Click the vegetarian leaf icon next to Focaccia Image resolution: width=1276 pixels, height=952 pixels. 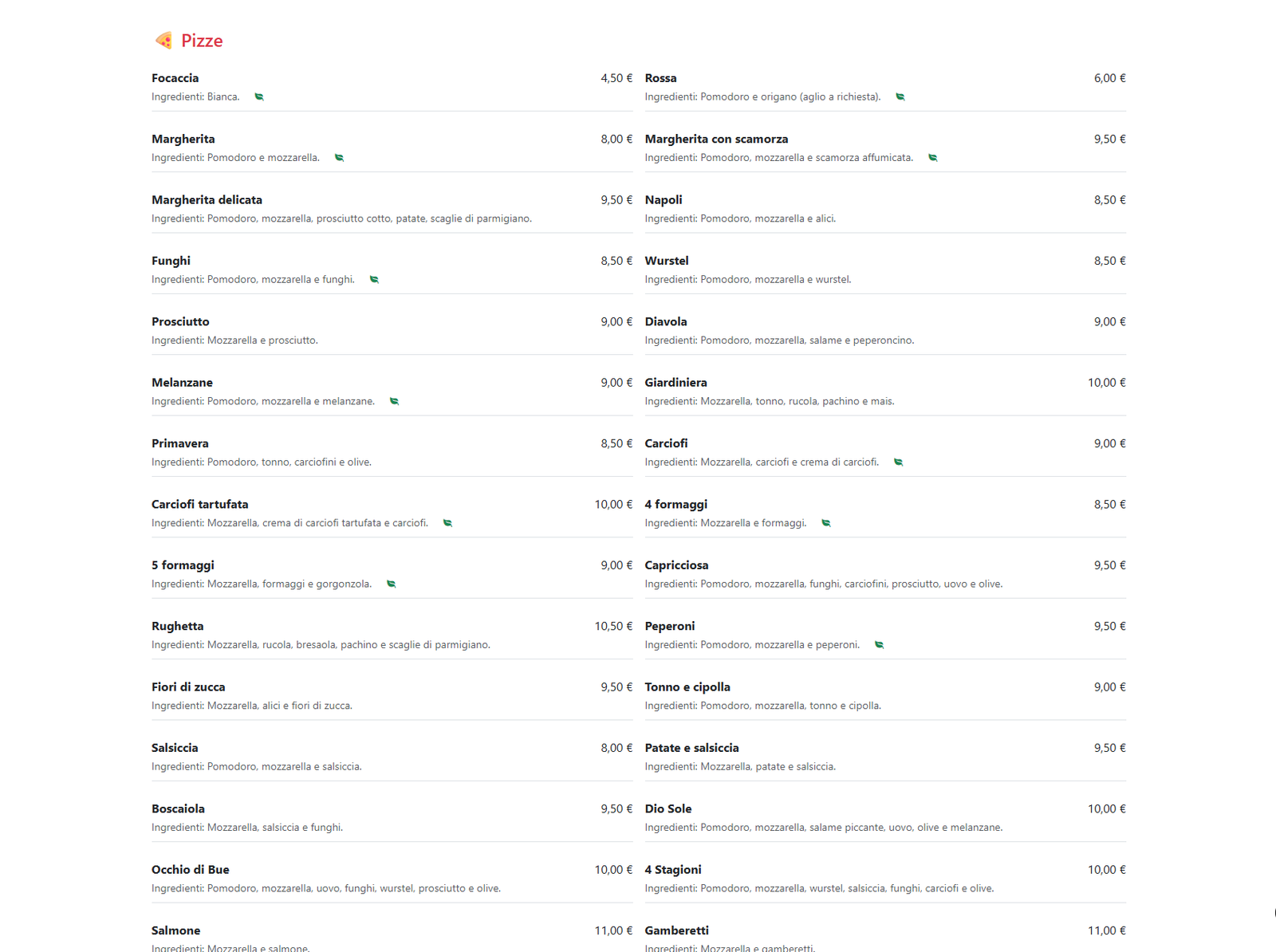258,96
